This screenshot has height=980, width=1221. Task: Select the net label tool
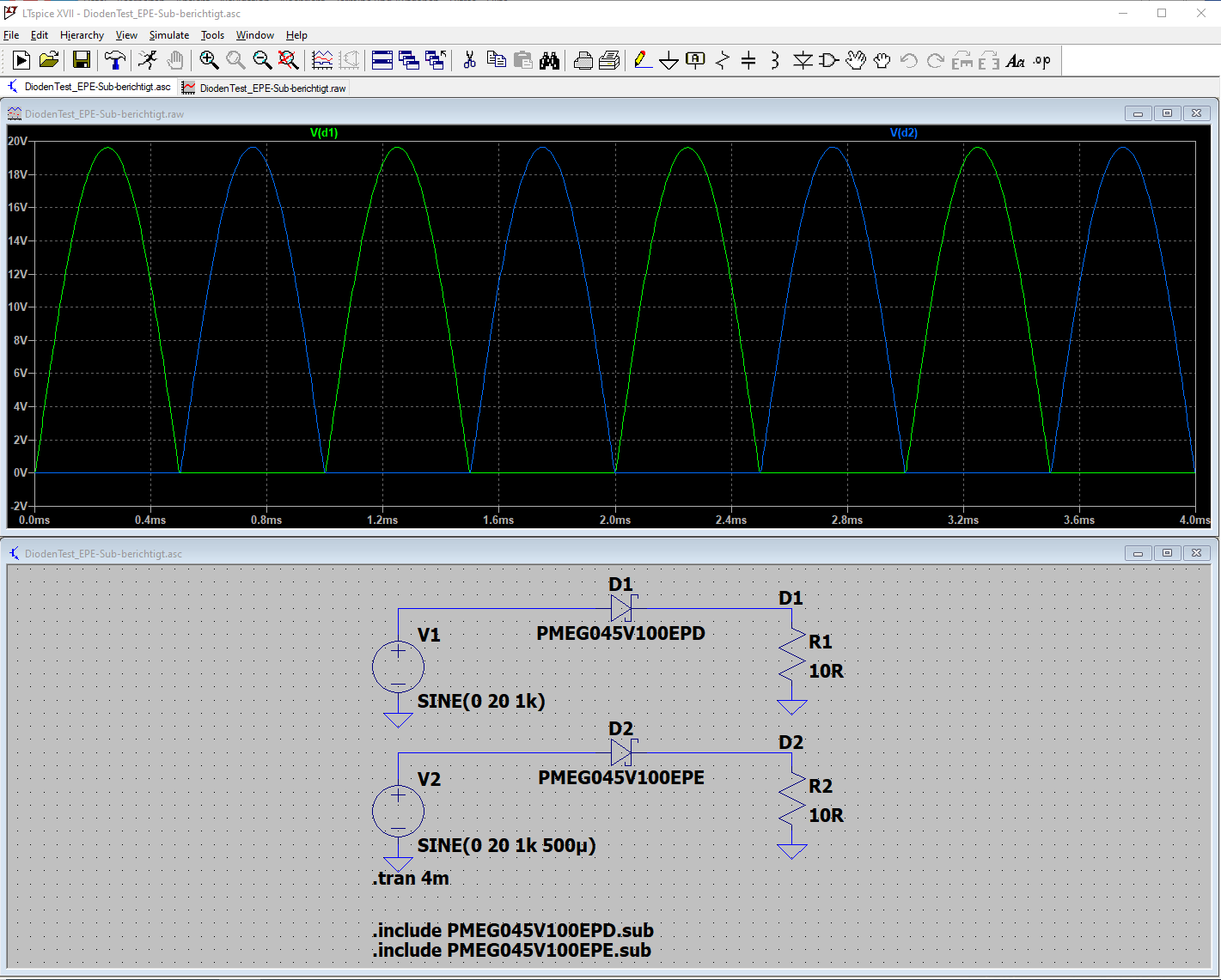(695, 60)
